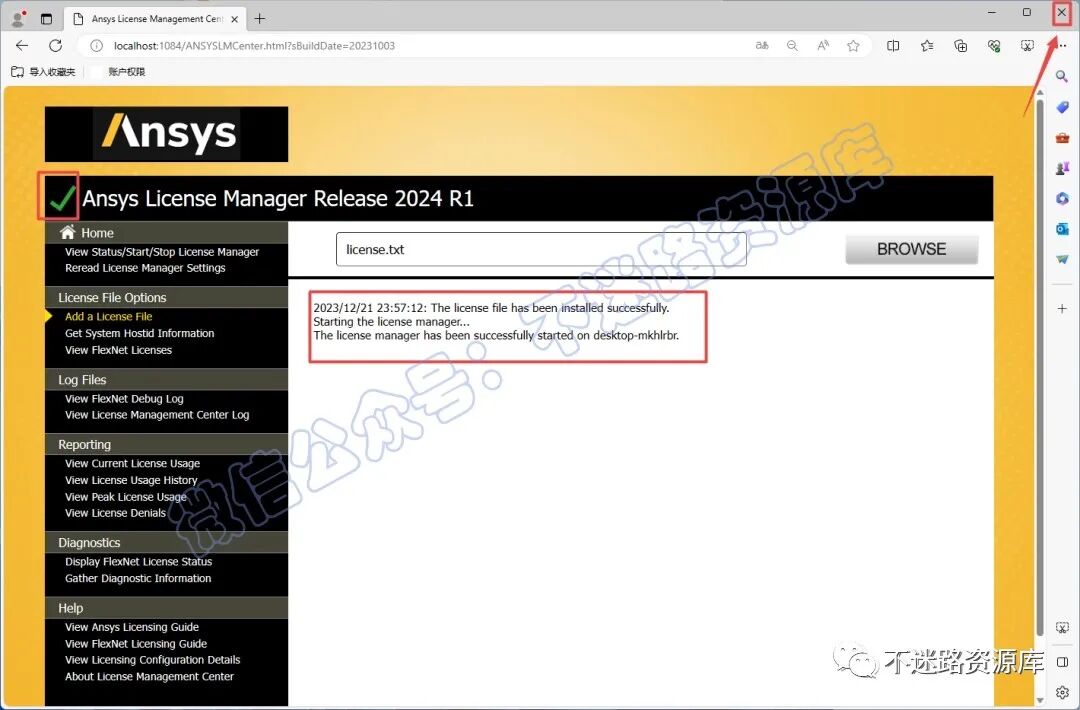This screenshot has height=710, width=1080.
Task: Open View FlexNet Debug Log
Action: coord(124,399)
